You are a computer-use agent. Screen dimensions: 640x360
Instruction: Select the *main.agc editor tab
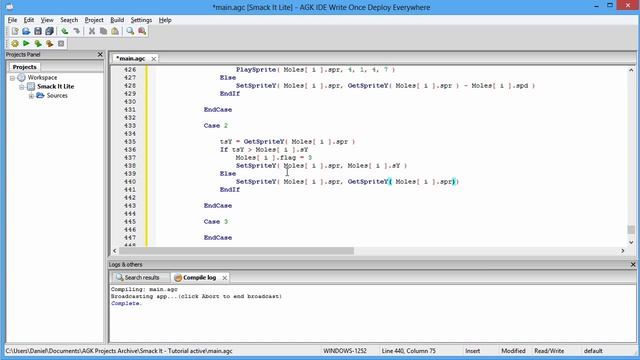(x=131, y=59)
